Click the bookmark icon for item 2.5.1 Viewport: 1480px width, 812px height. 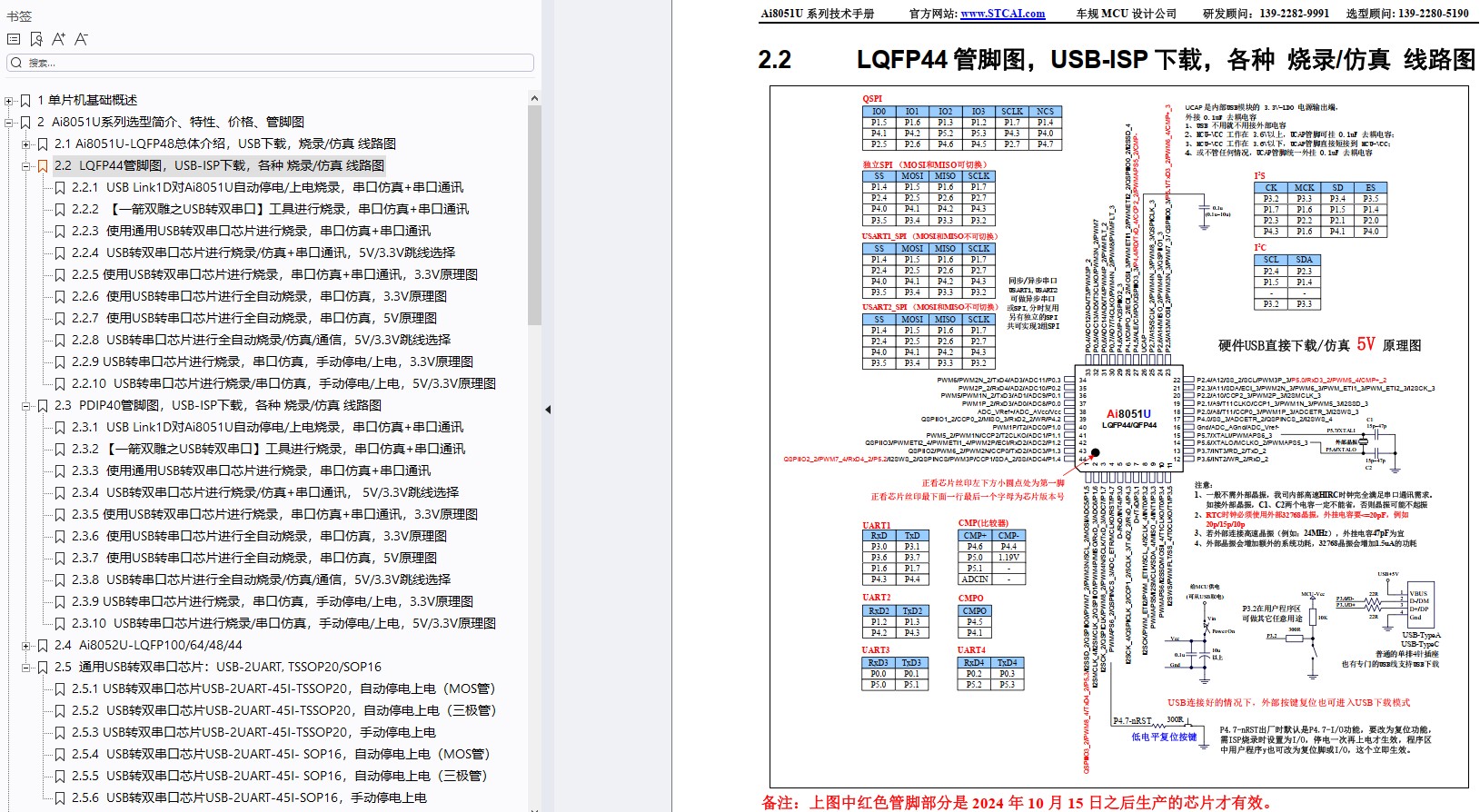click(x=60, y=688)
